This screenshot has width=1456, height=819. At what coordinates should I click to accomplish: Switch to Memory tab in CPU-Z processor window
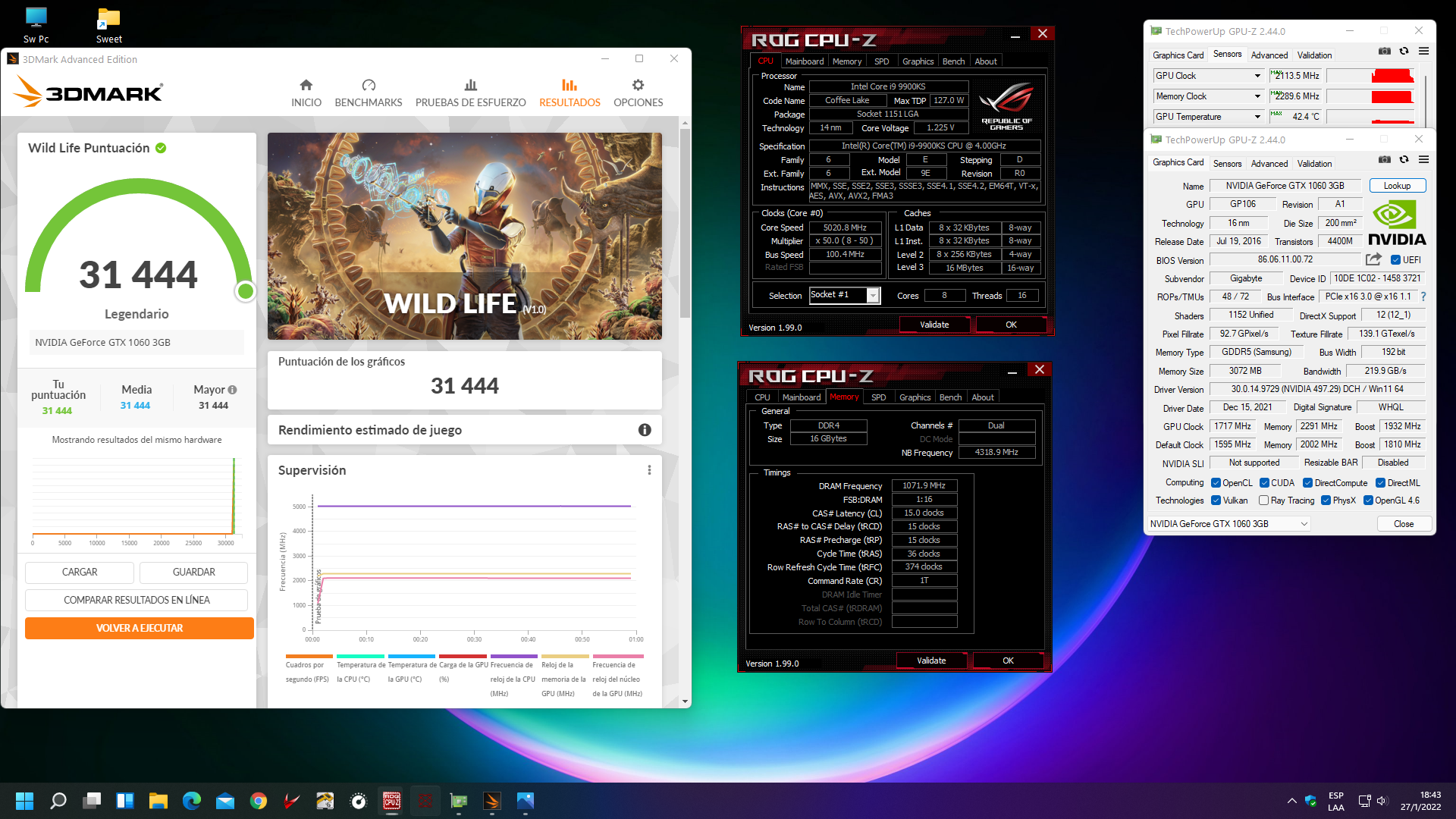click(x=846, y=61)
